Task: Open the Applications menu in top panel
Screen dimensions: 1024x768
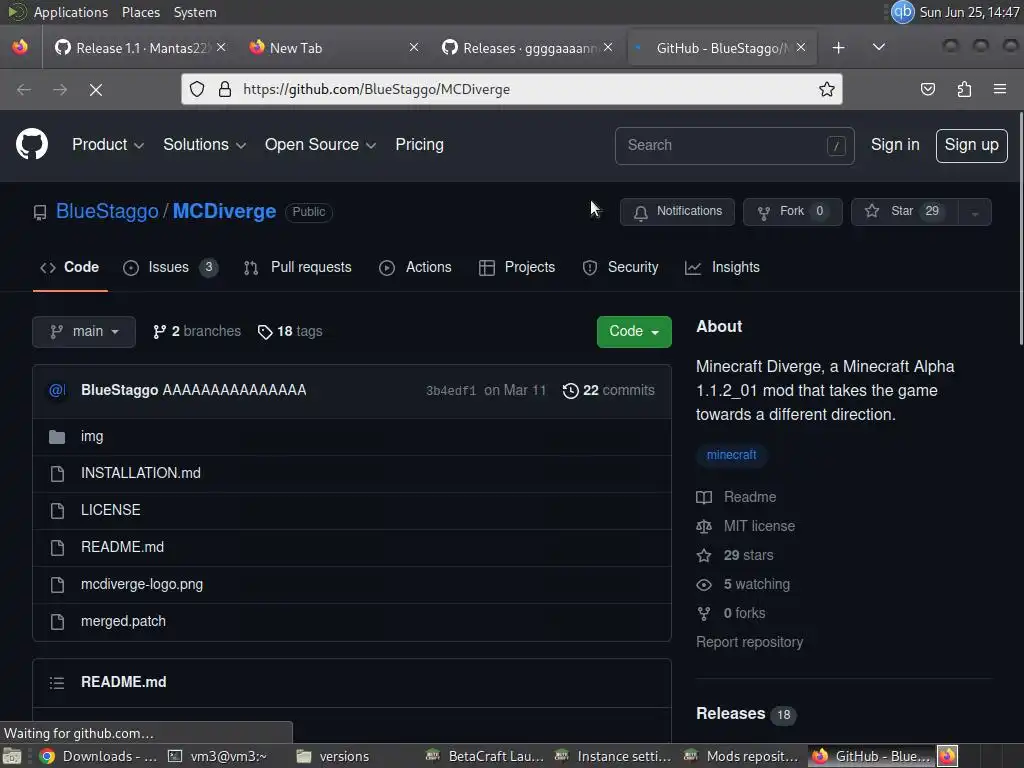Action: click(x=71, y=12)
